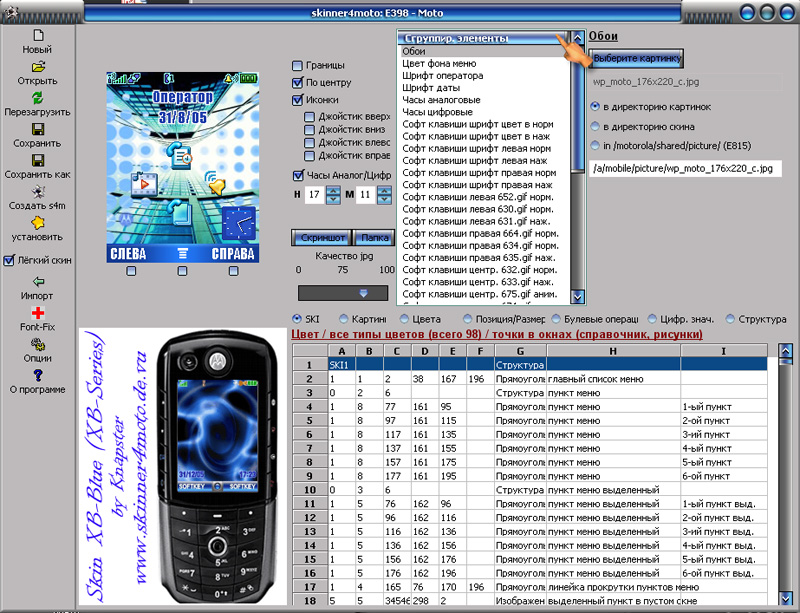Uncheck the Иконки checkbox
Screen dimensions: 800x613
[297, 100]
